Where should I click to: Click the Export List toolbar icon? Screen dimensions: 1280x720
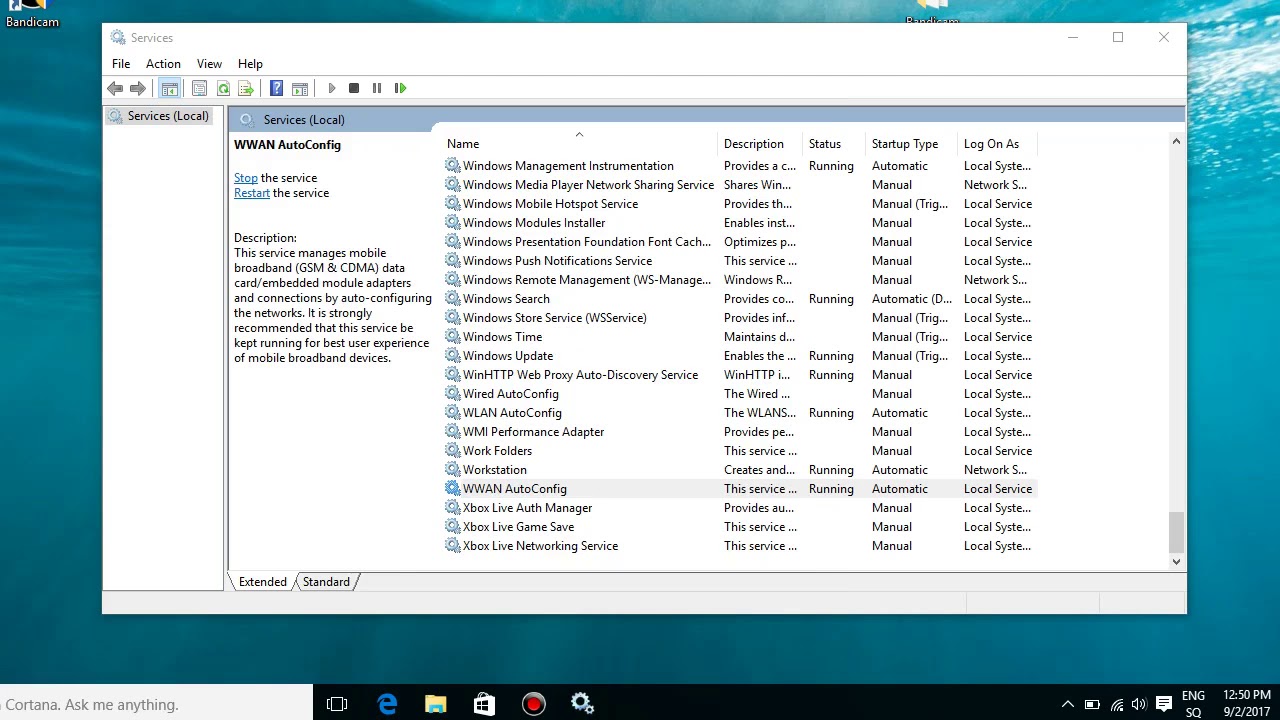tap(245, 88)
